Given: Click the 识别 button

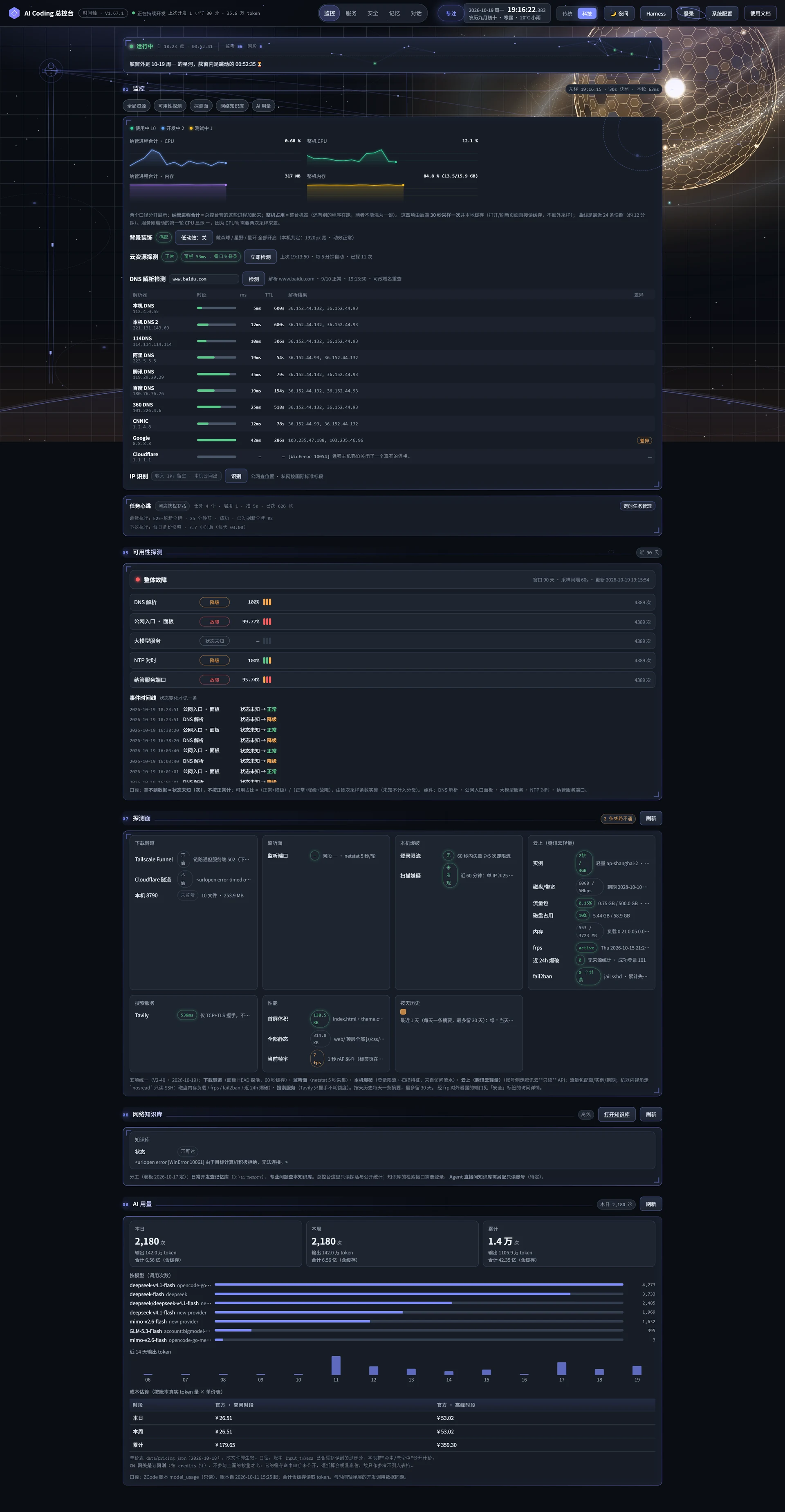Looking at the screenshot, I should pos(236,476).
